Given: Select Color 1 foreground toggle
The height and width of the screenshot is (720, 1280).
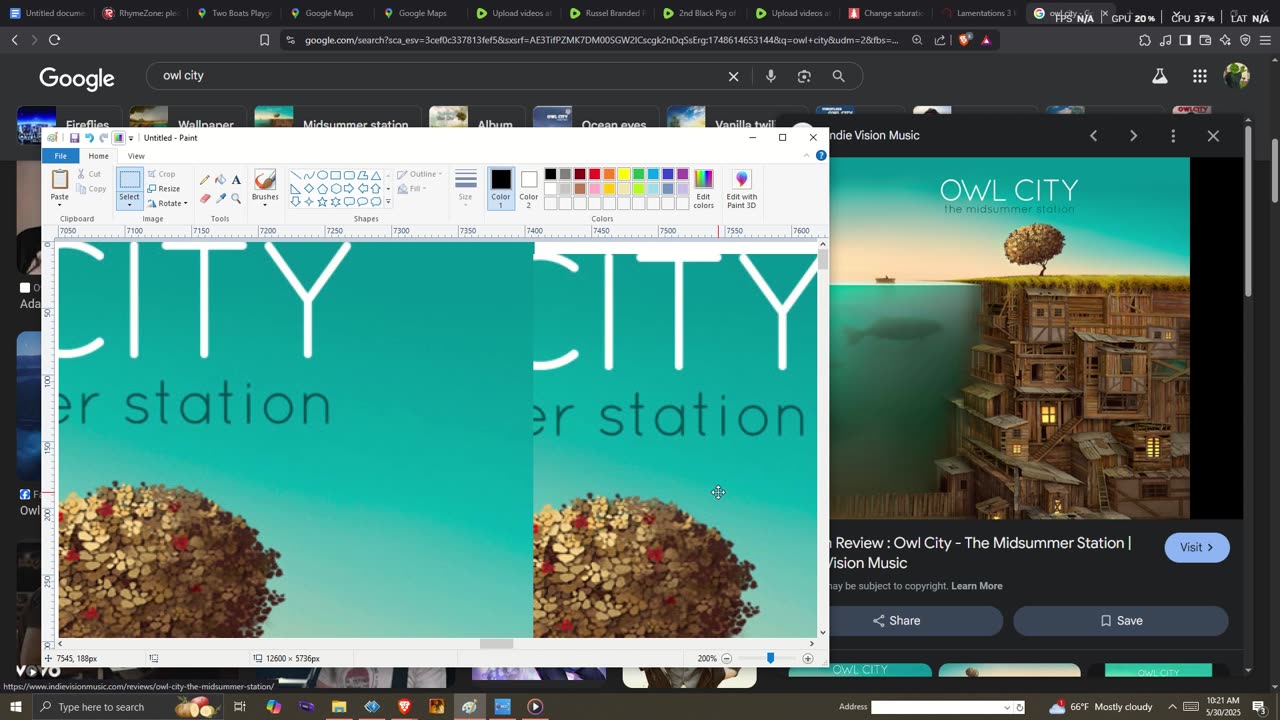Looking at the screenshot, I should click(501, 188).
